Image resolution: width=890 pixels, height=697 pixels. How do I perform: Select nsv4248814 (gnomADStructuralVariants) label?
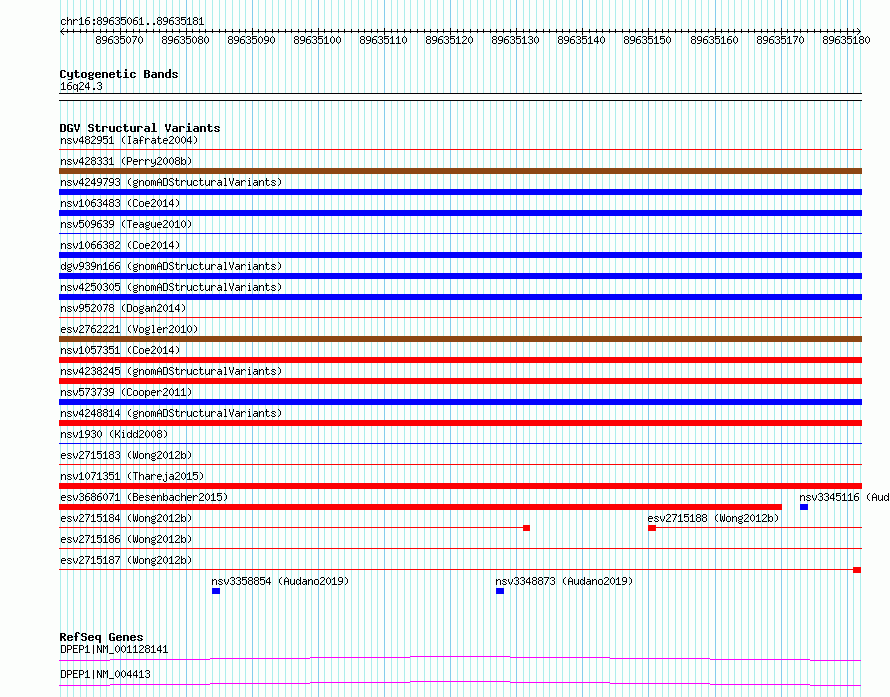coord(171,413)
